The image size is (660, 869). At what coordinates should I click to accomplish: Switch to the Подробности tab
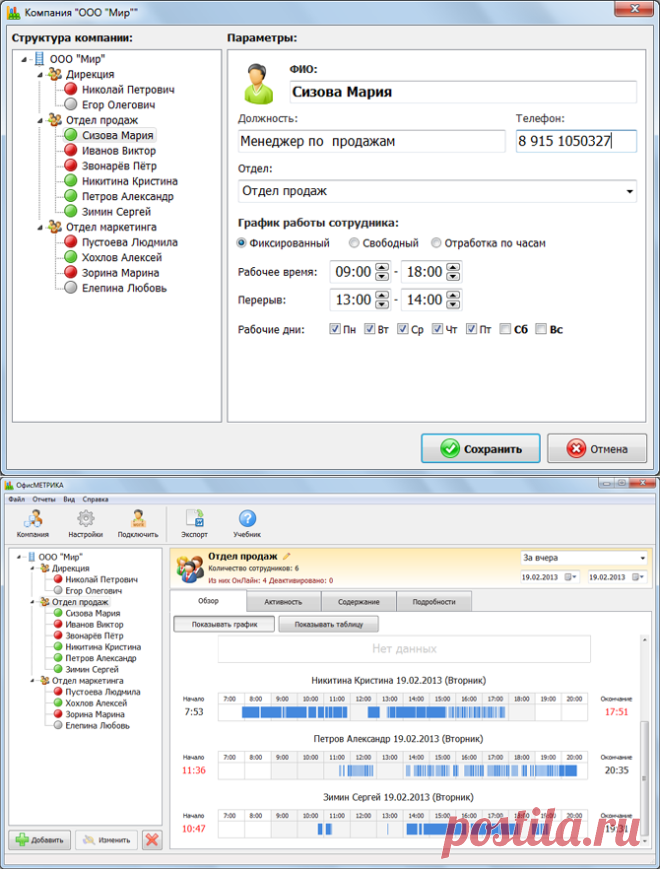click(x=434, y=602)
